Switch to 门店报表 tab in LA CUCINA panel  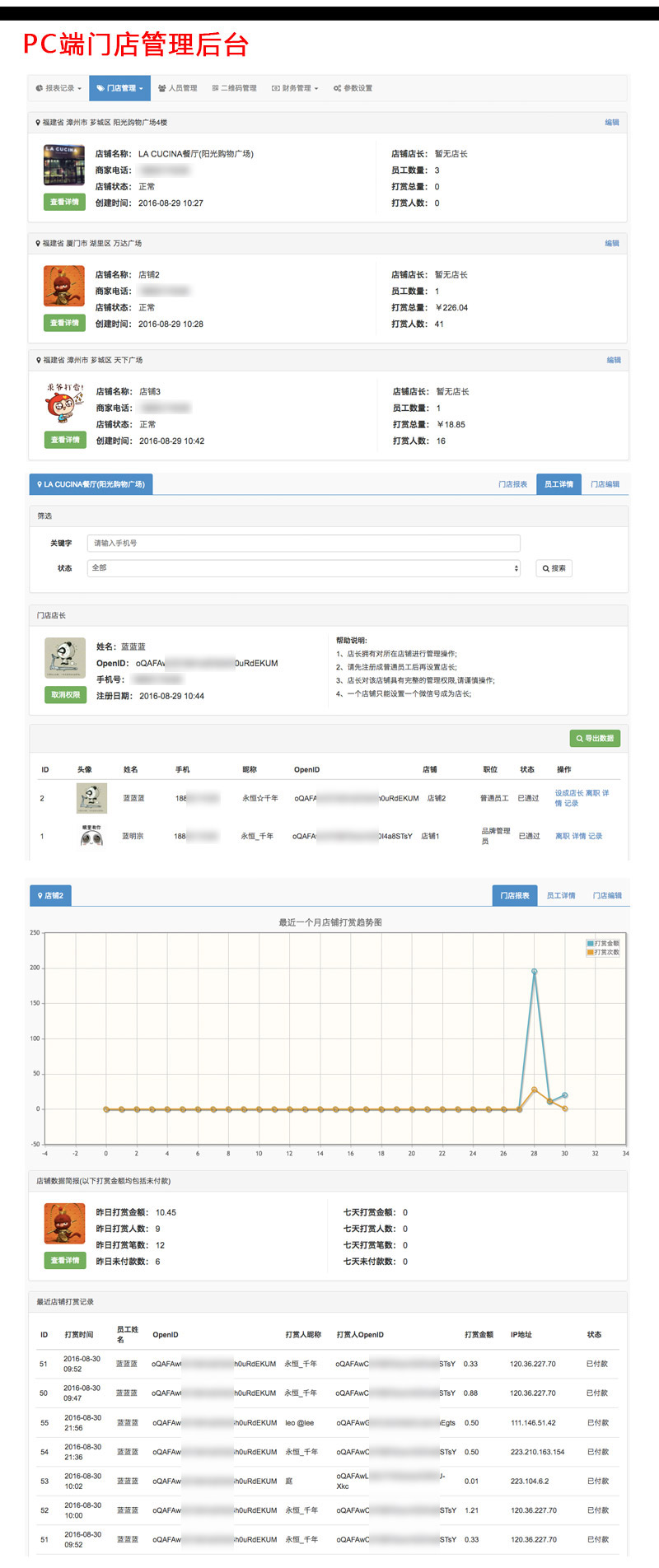[512, 484]
